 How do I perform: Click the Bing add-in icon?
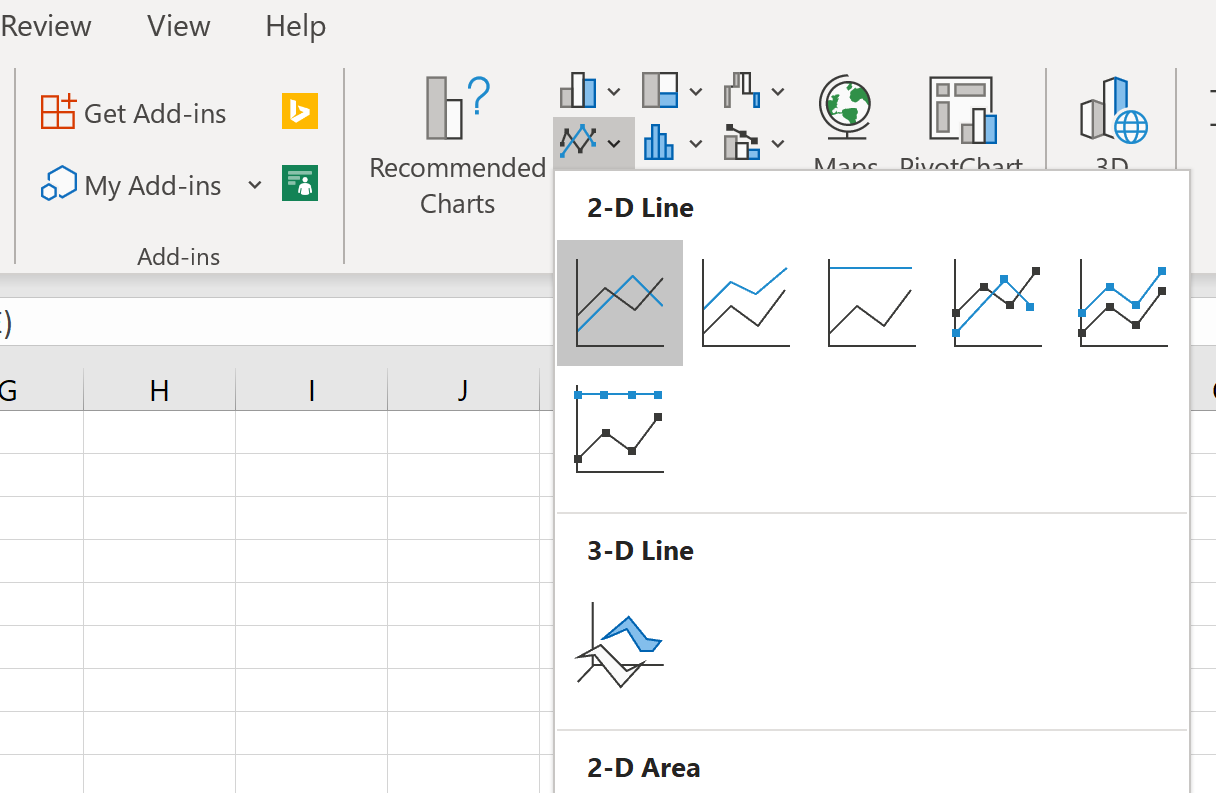pyautogui.click(x=299, y=112)
